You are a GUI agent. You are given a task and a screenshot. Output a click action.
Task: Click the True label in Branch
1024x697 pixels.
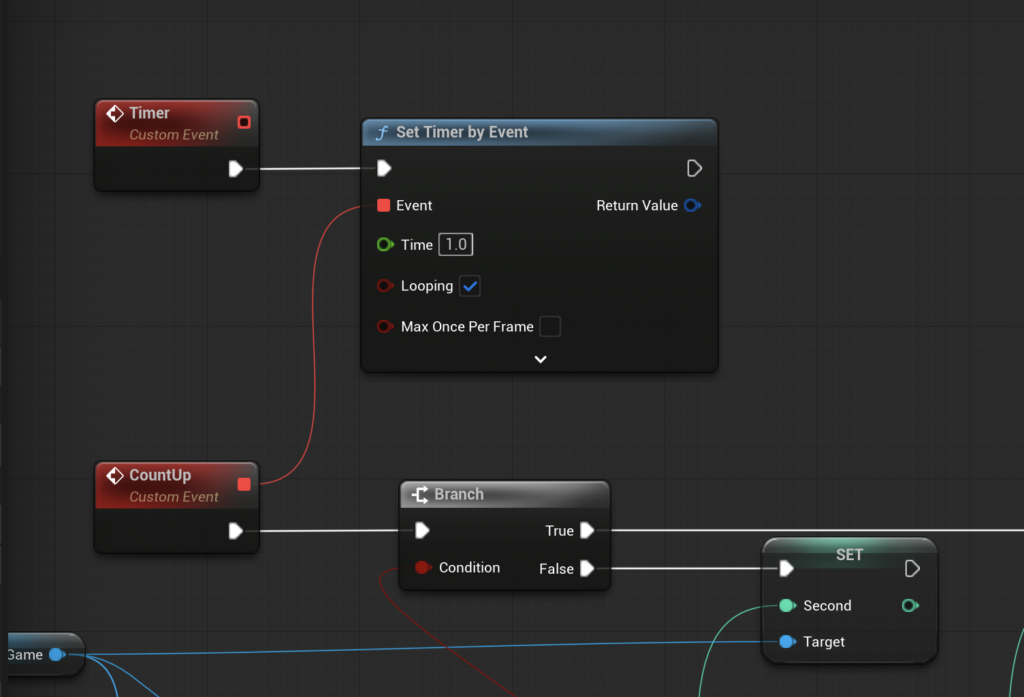click(559, 531)
